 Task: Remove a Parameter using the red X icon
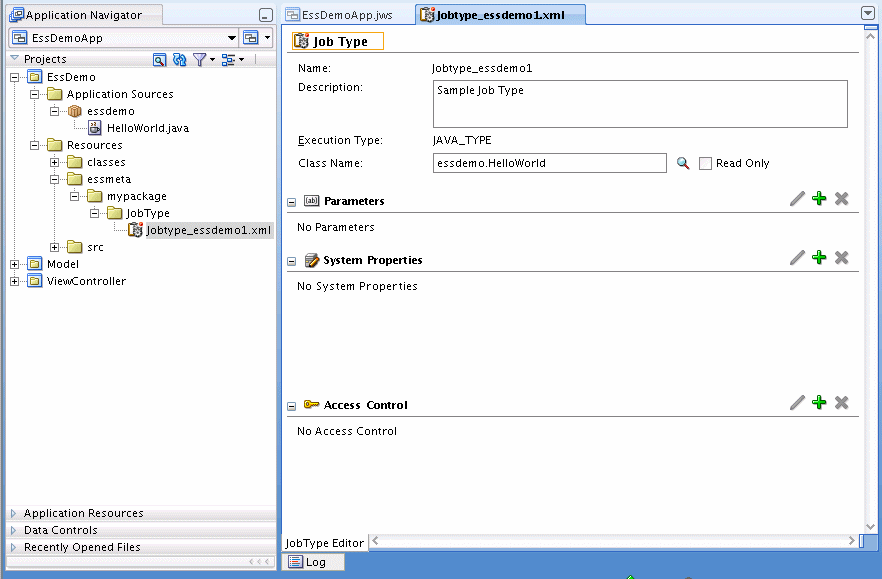pos(841,198)
